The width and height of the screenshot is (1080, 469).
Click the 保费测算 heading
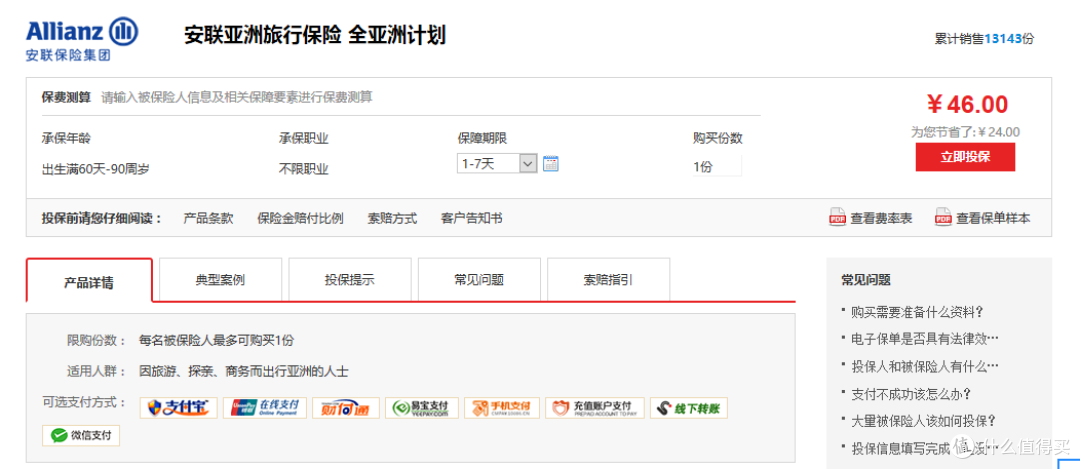tap(66, 97)
